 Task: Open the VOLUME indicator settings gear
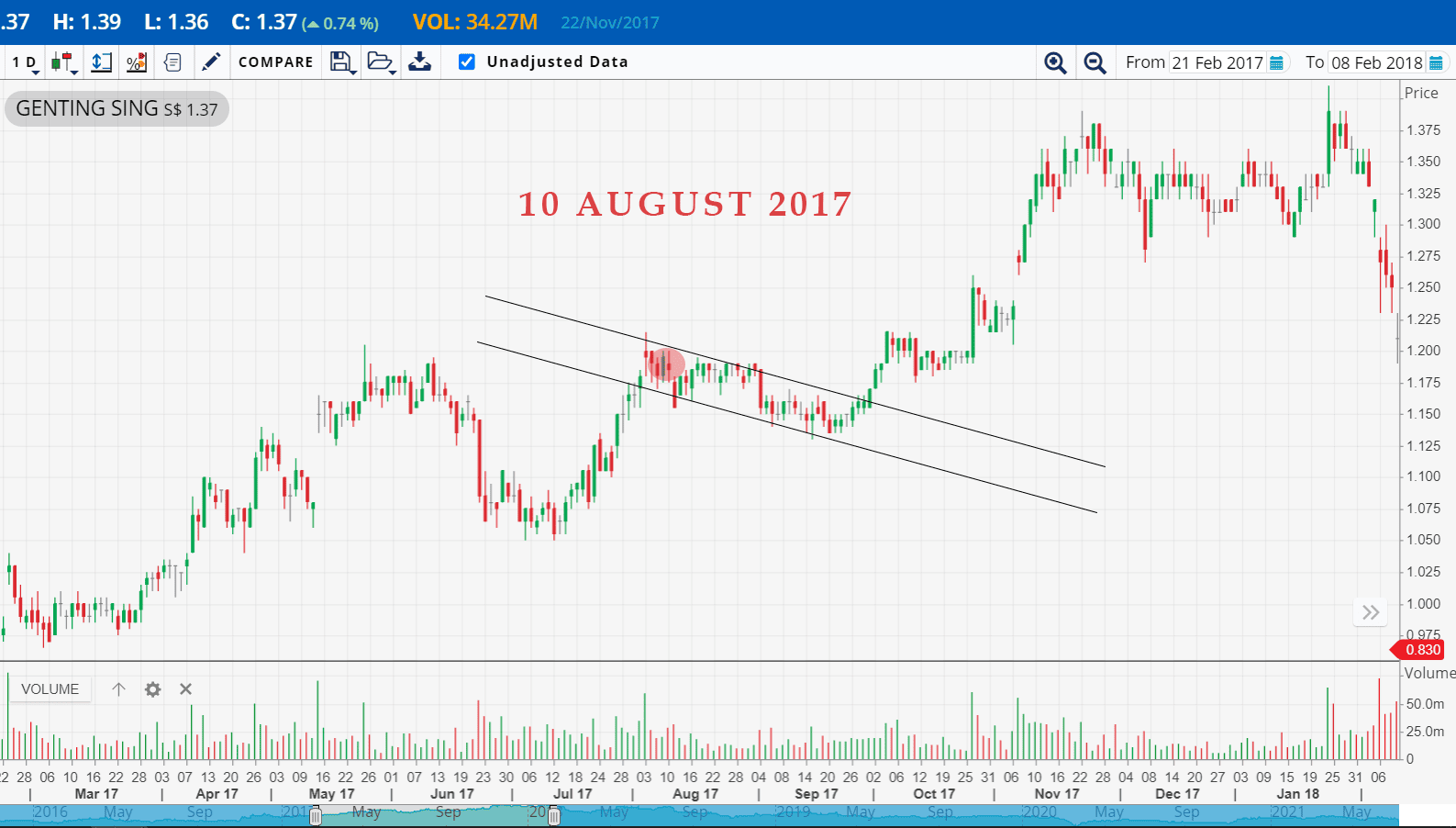coord(152,689)
